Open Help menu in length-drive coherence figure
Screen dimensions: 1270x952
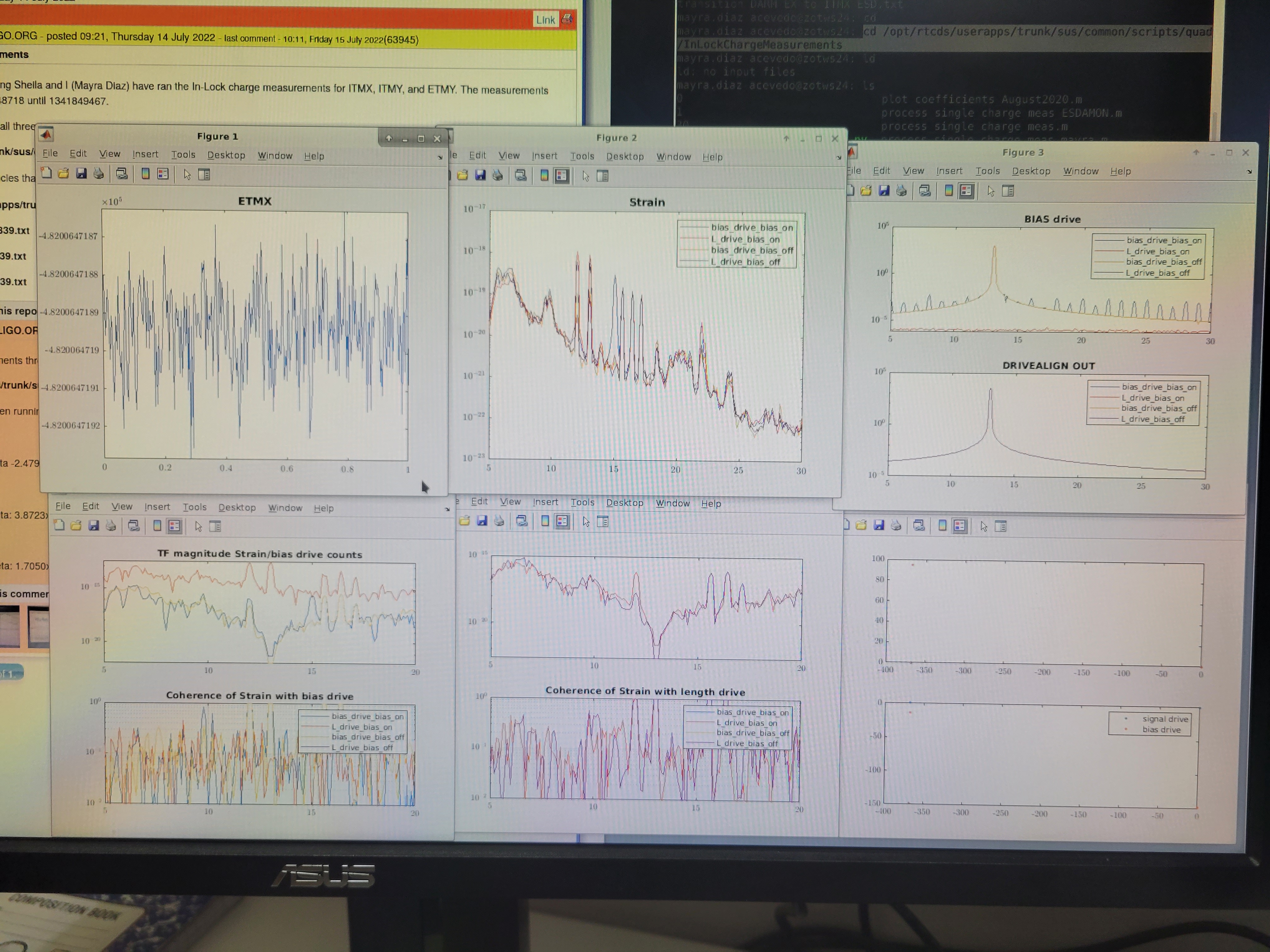coord(711,503)
